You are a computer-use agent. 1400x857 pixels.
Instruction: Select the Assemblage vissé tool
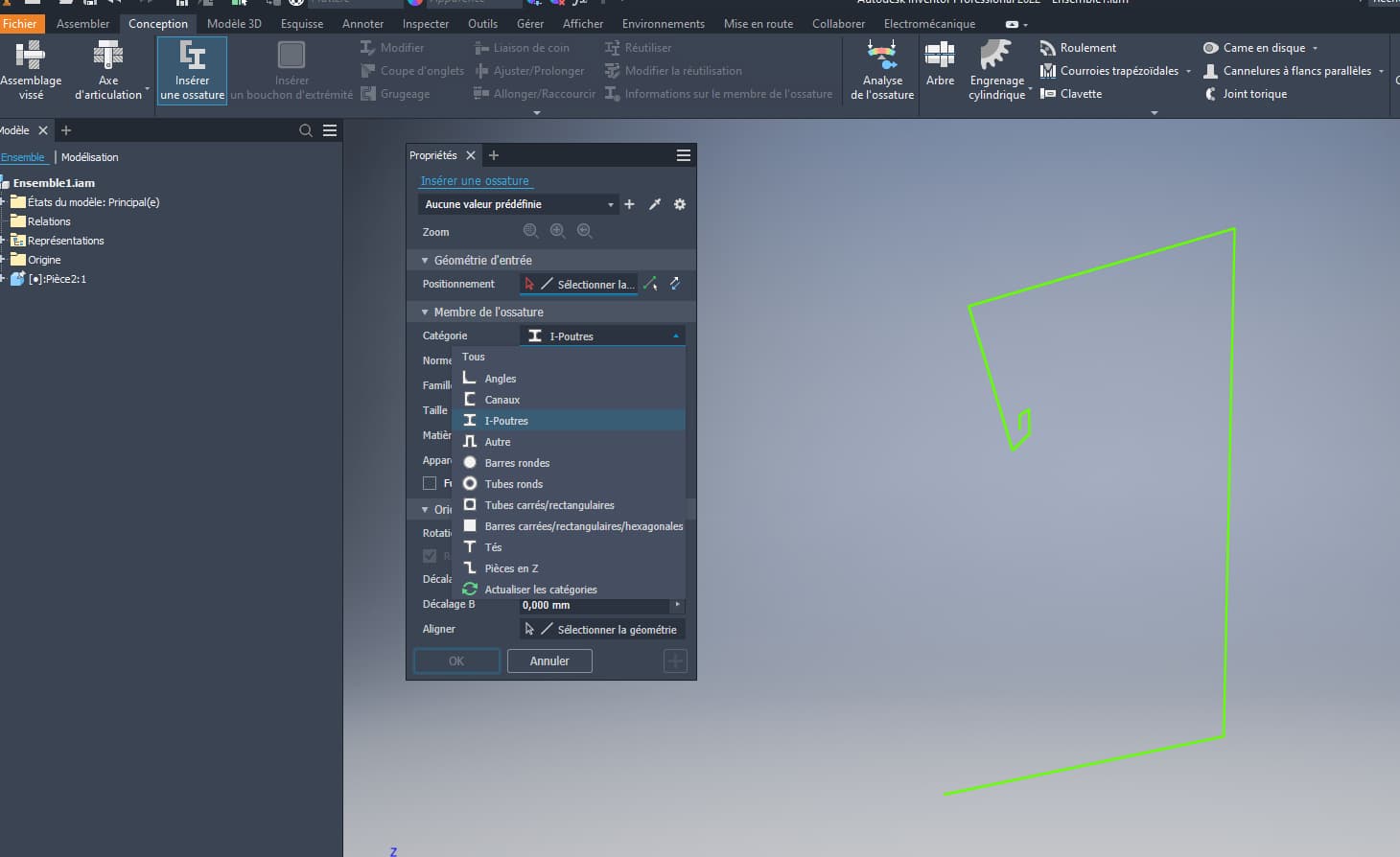point(31,69)
